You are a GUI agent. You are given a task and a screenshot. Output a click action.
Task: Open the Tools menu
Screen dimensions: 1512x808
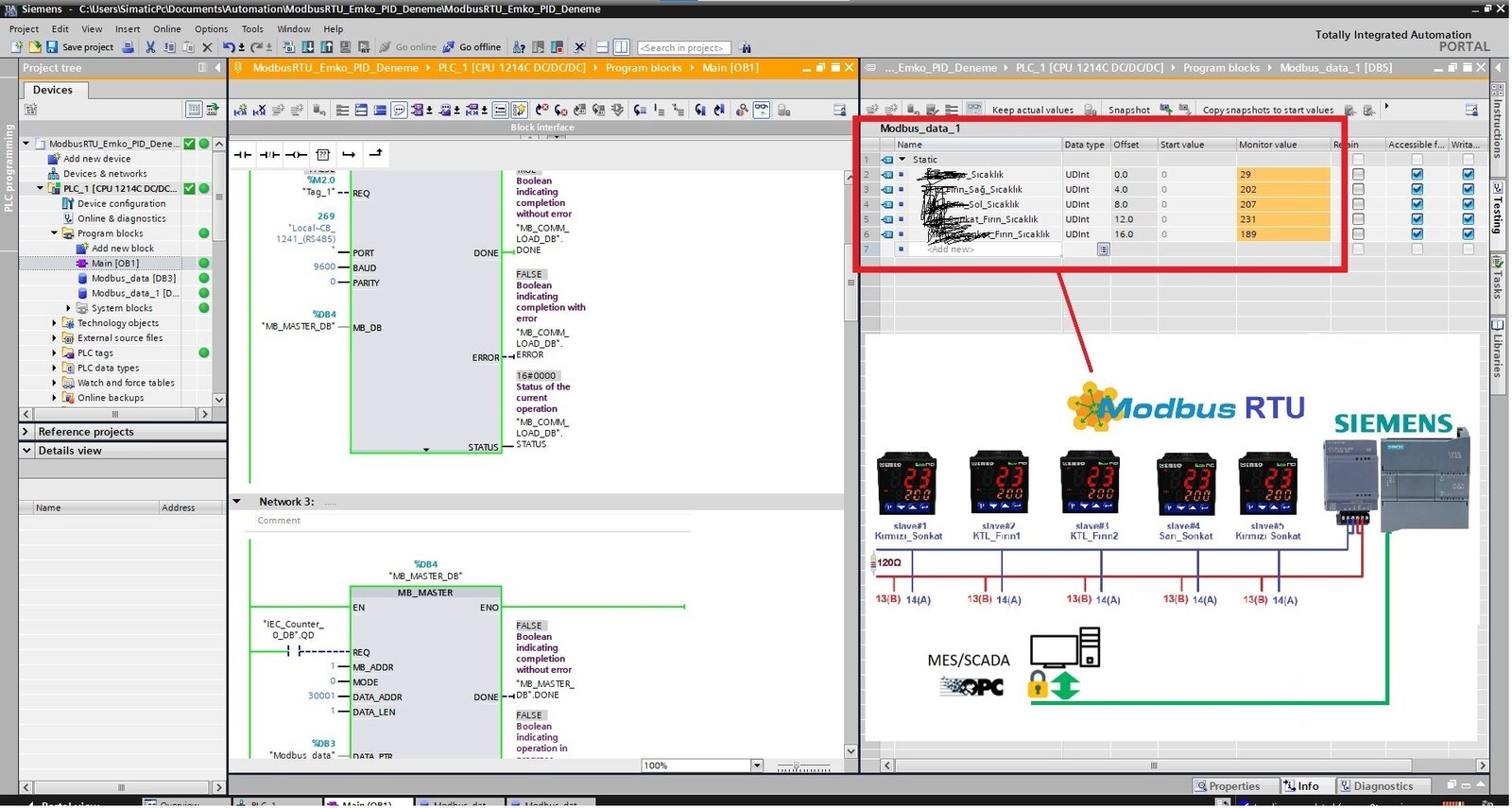tap(252, 29)
